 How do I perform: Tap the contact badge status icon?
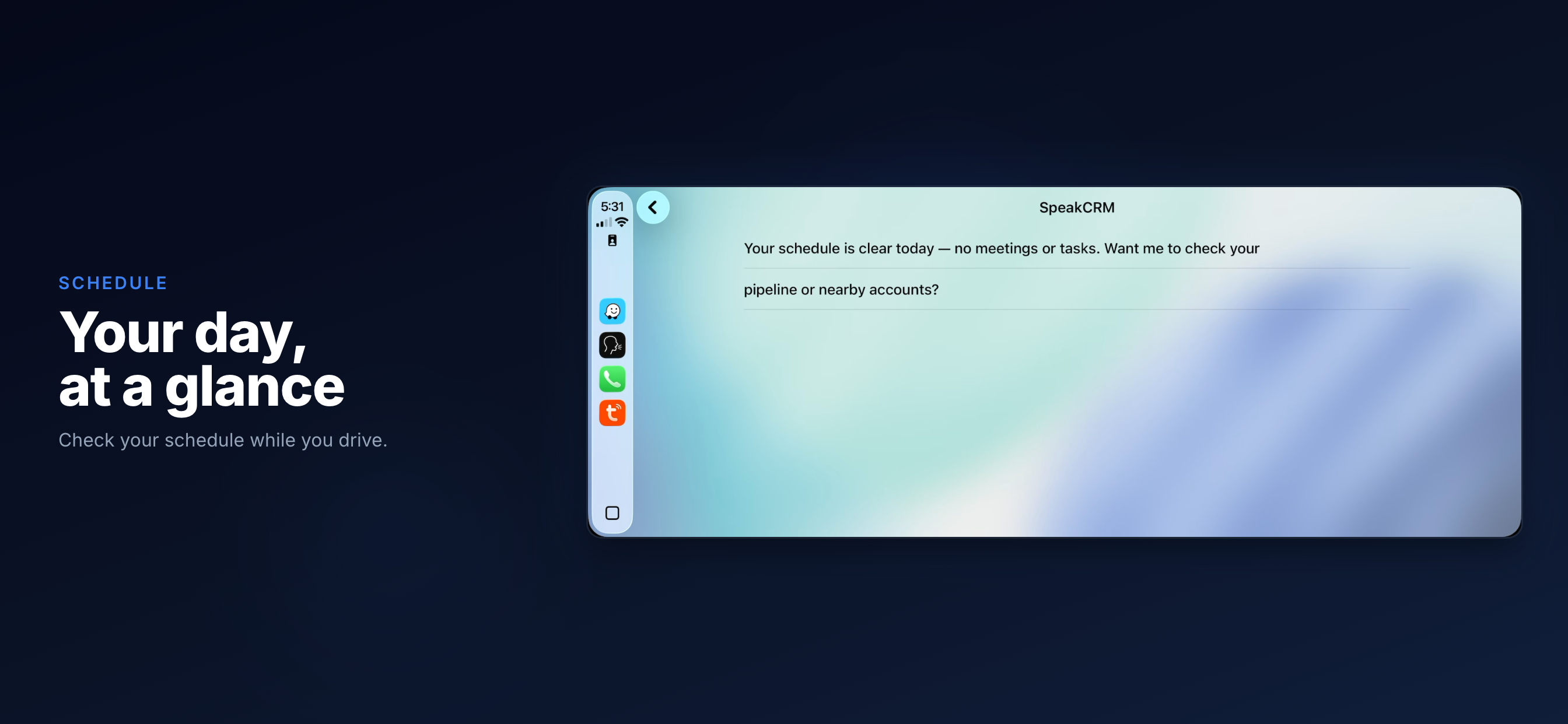(x=612, y=240)
